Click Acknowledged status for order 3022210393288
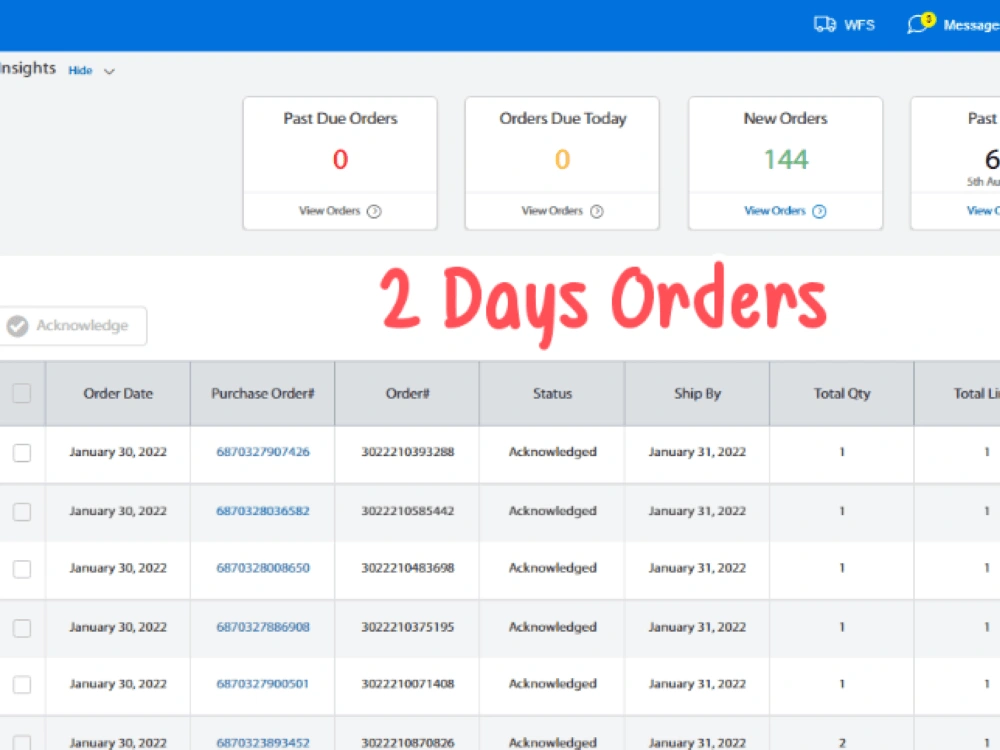1000x750 pixels. coord(552,452)
